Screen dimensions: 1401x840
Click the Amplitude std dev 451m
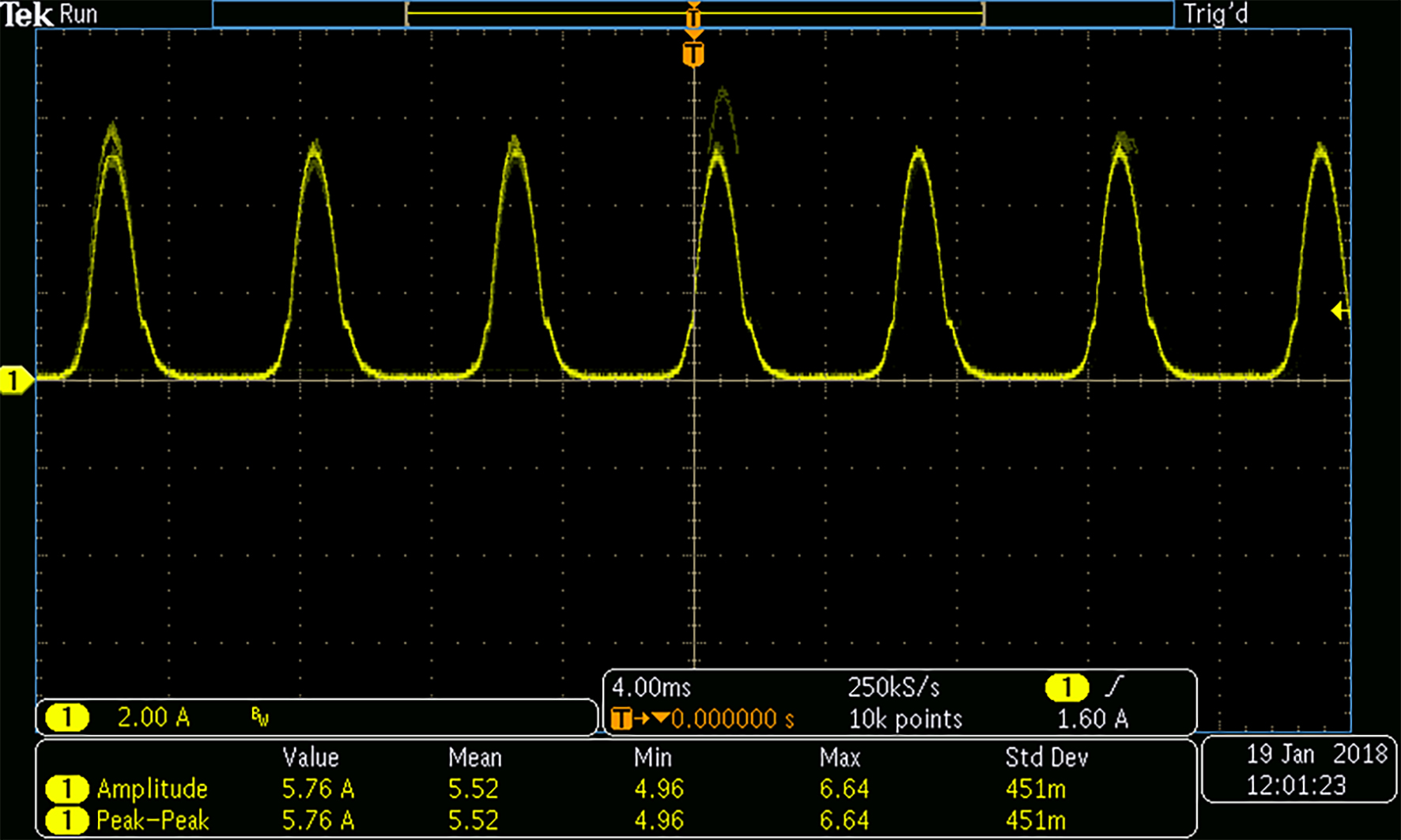tap(1036, 789)
